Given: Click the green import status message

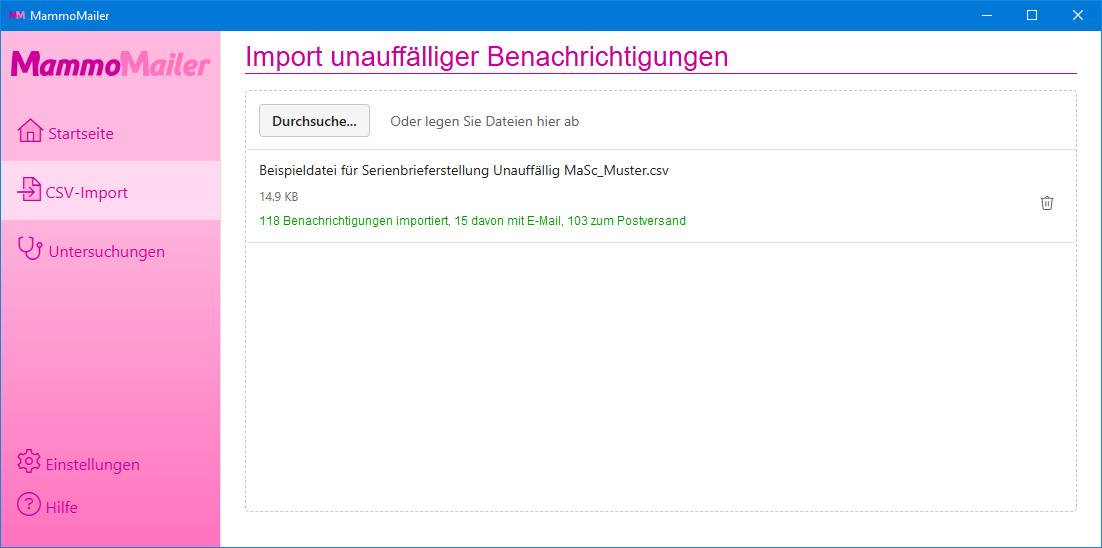Looking at the screenshot, I should 472,221.
